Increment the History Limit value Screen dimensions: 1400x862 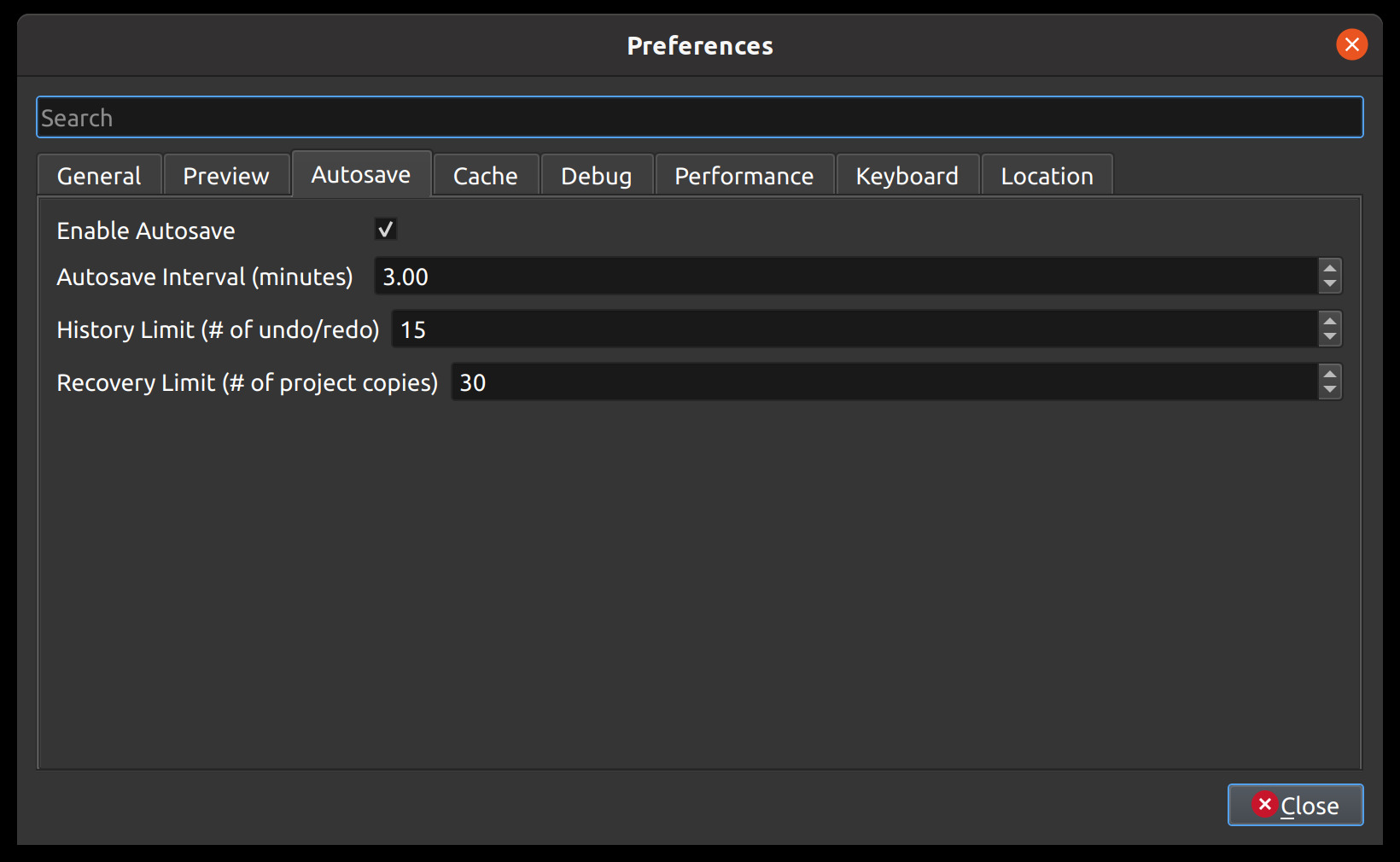click(x=1329, y=321)
